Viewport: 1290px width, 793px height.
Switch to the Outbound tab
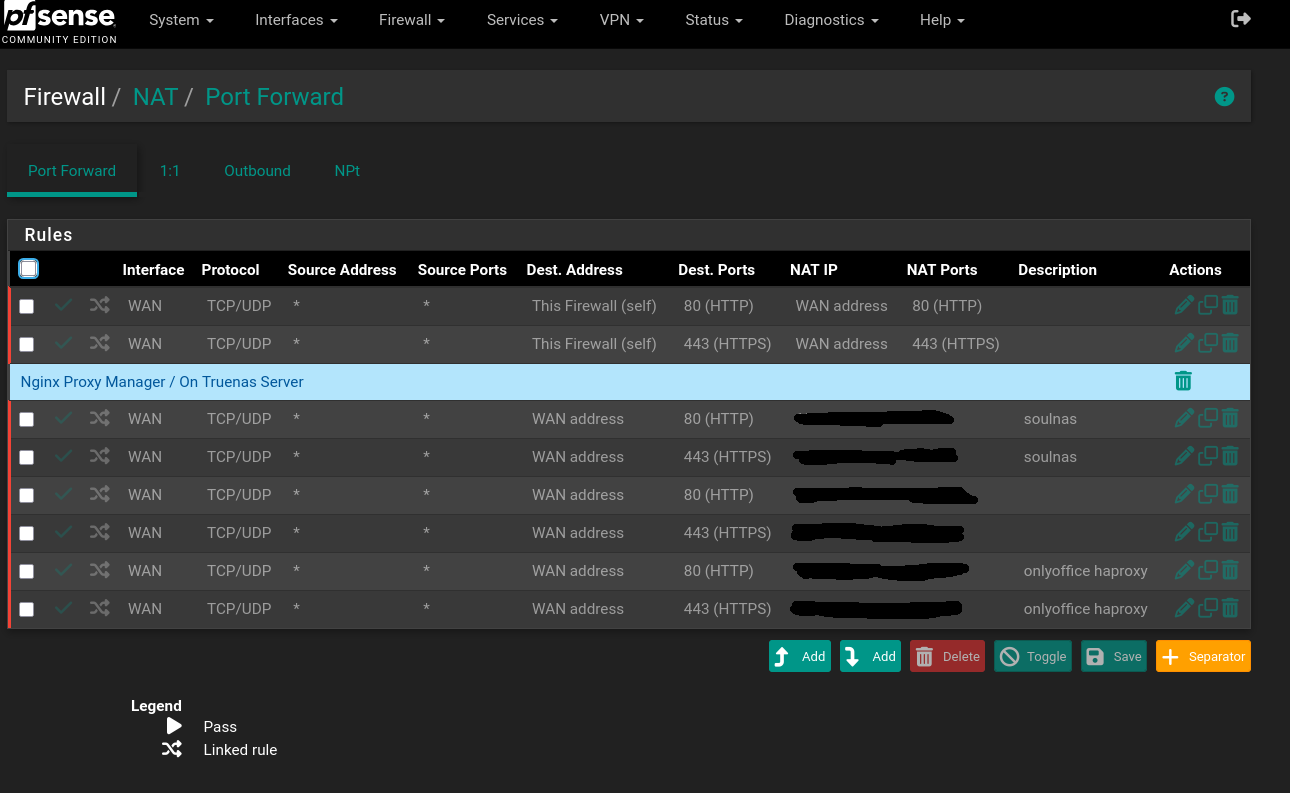(257, 171)
